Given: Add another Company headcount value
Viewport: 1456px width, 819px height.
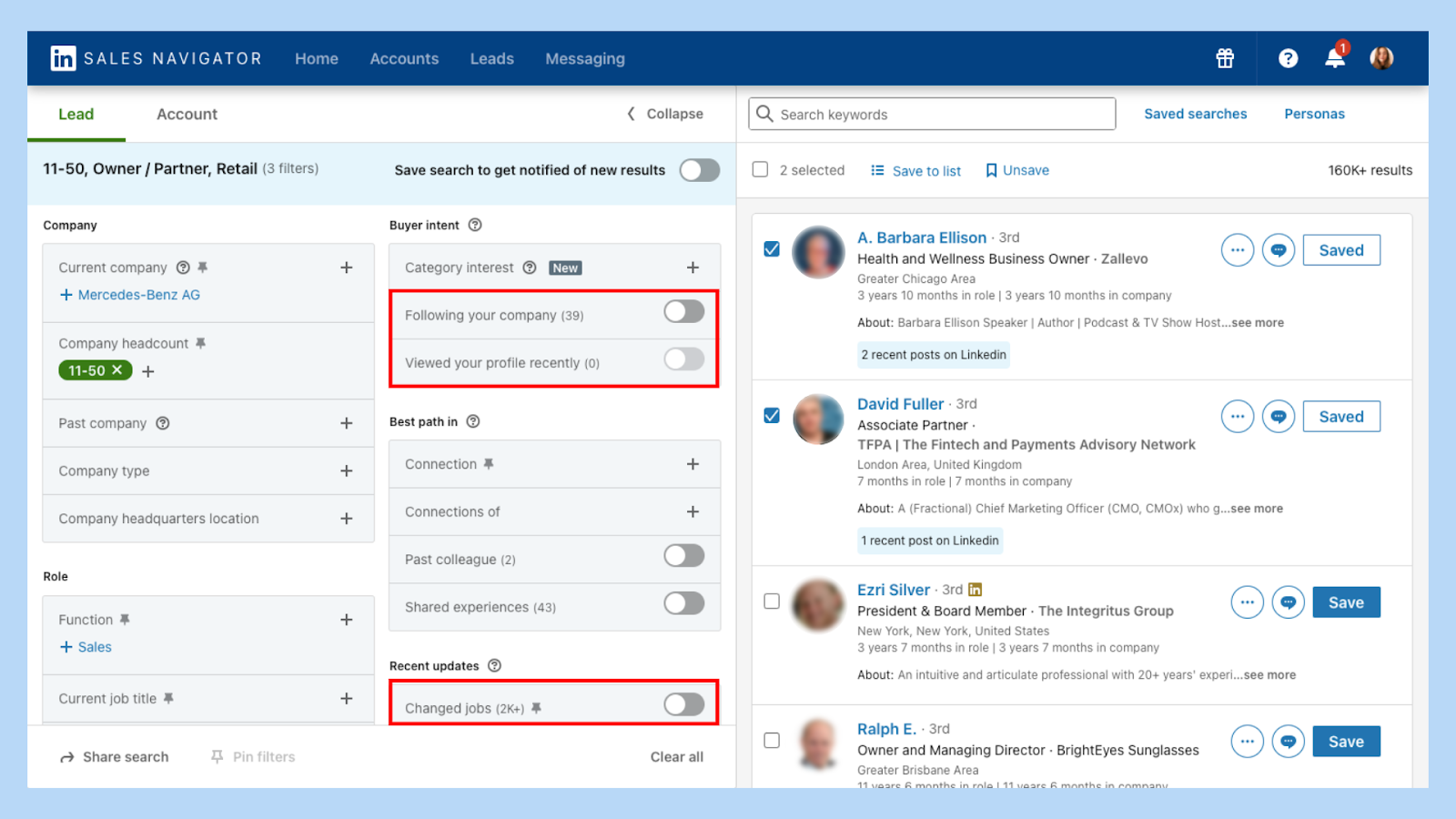Looking at the screenshot, I should [148, 371].
